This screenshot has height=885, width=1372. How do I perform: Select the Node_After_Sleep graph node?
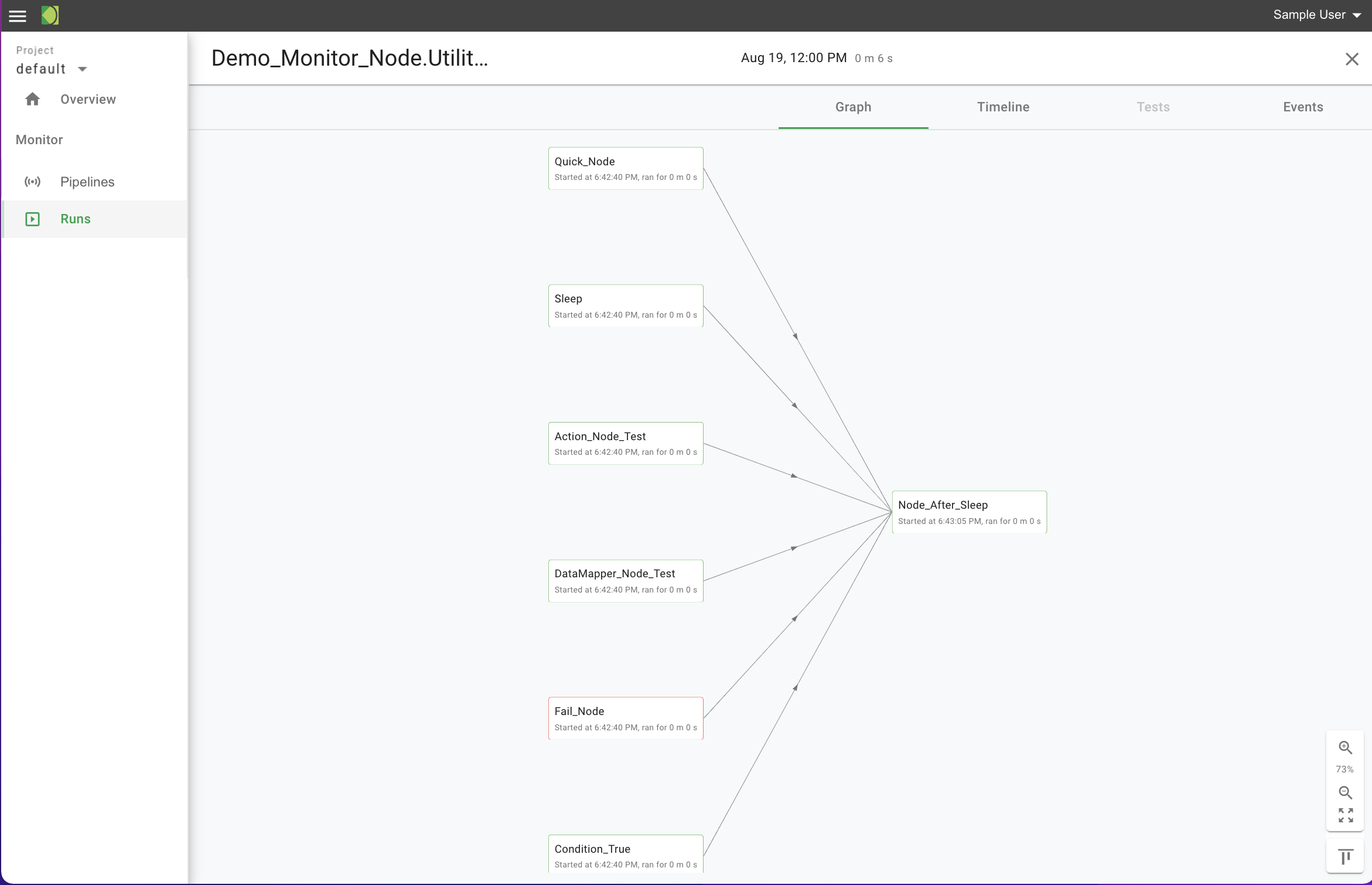point(969,512)
